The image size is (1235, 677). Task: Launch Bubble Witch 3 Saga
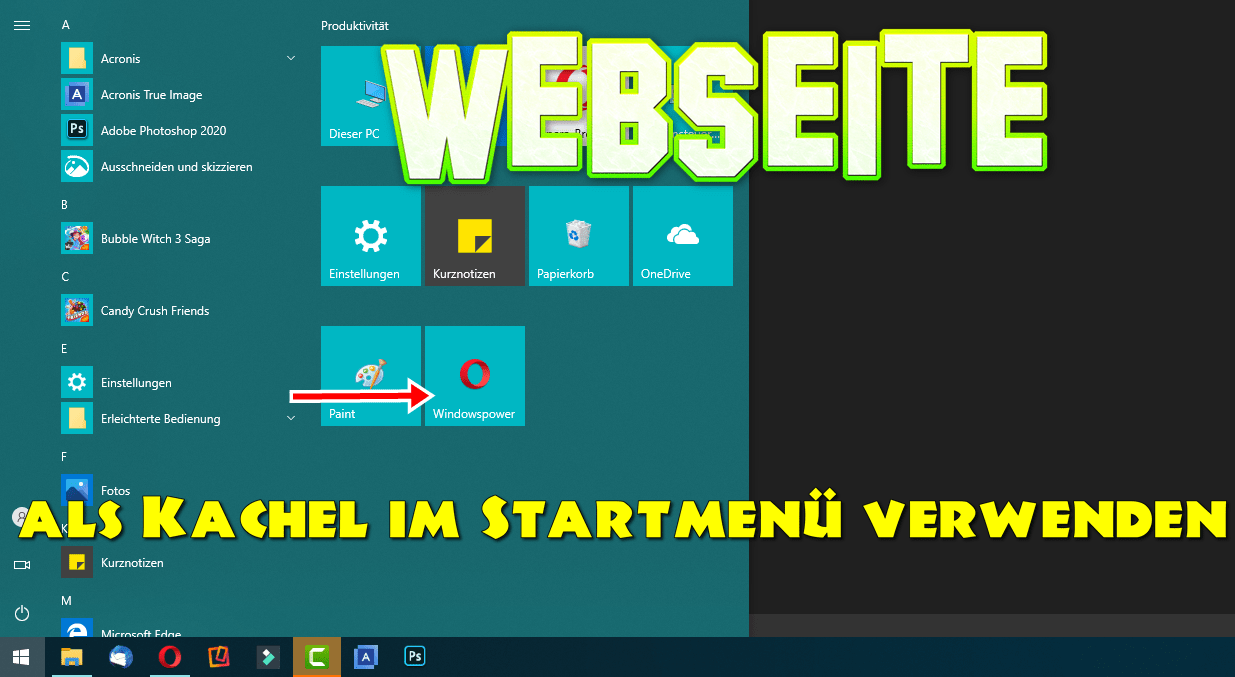point(180,239)
